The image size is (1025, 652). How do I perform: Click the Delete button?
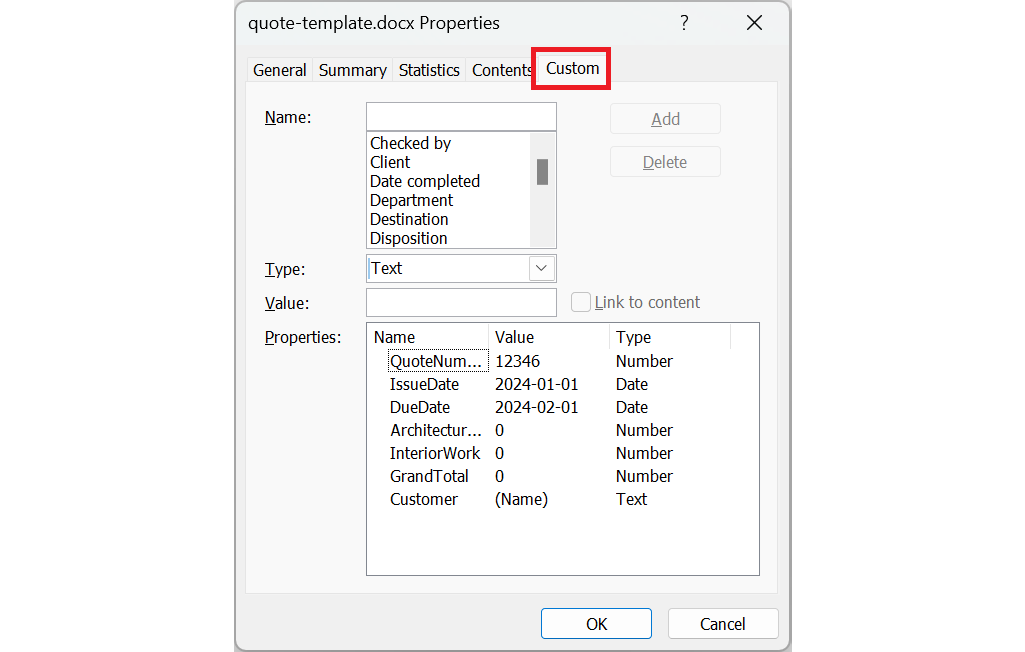point(665,161)
